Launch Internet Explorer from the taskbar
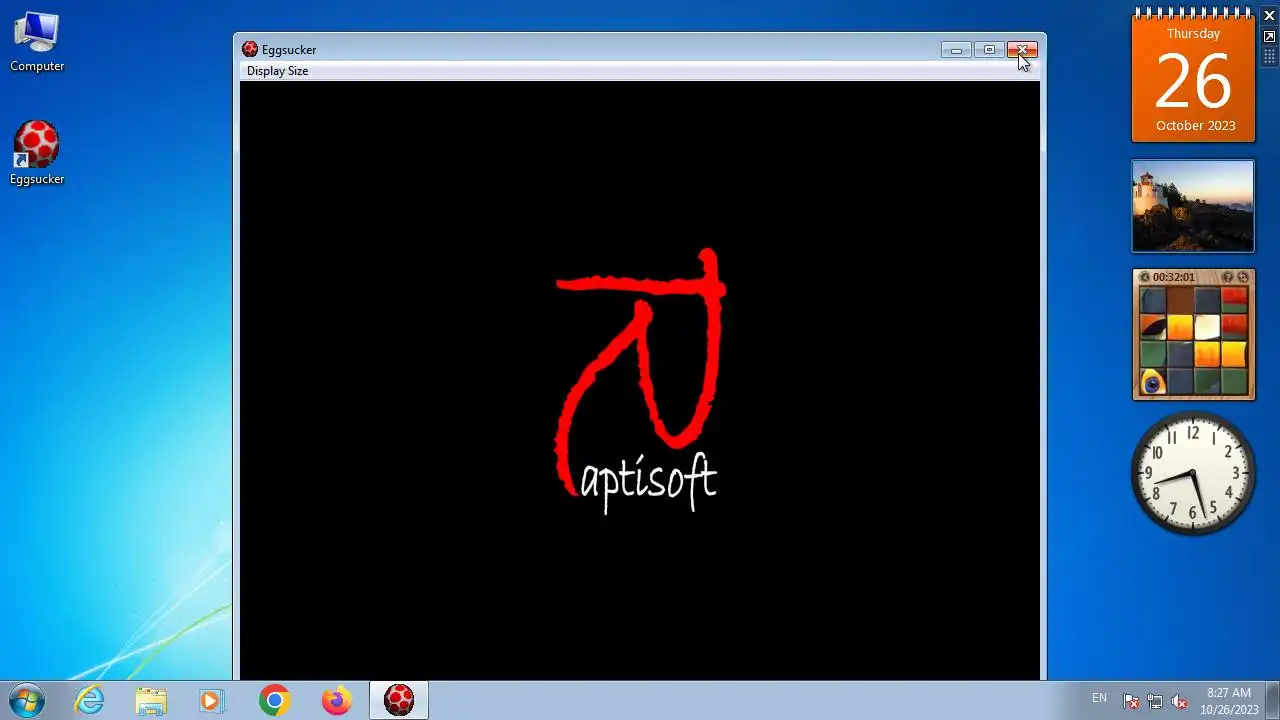The height and width of the screenshot is (720, 1280). tap(90, 701)
